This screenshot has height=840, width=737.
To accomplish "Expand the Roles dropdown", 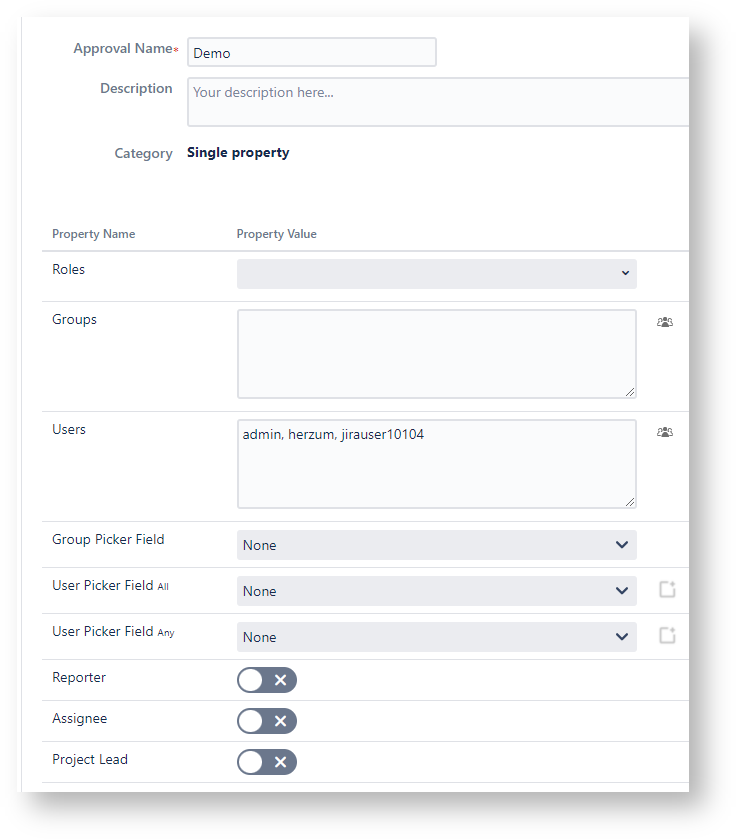I will (x=436, y=273).
